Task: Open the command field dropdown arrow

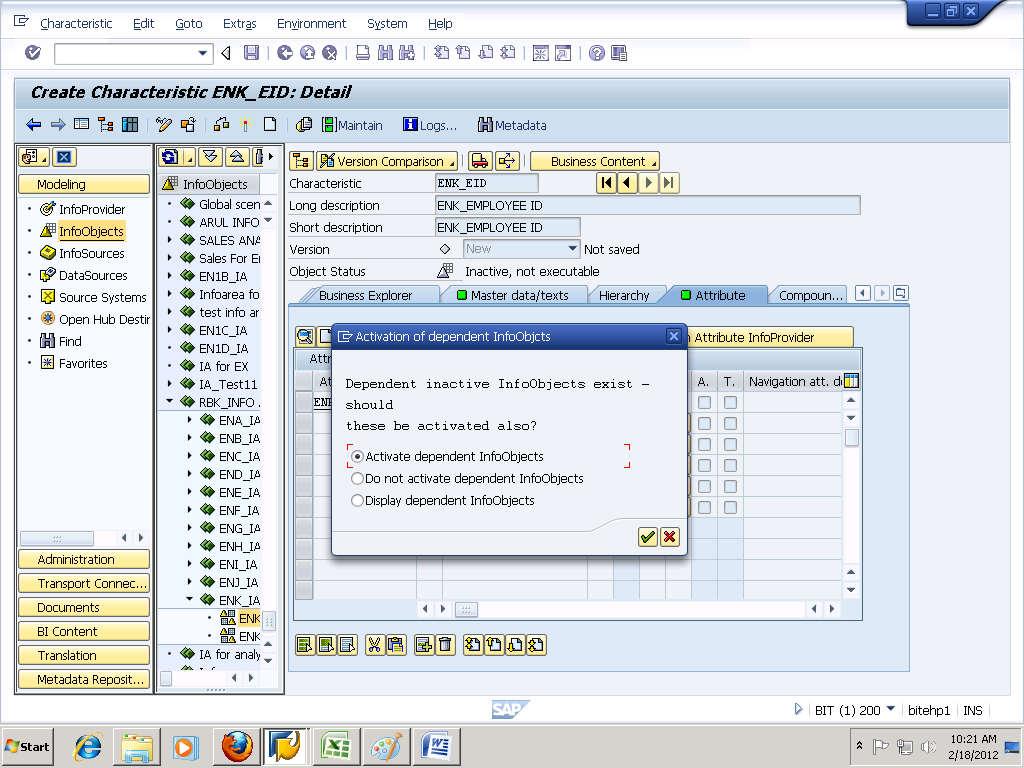Action: pos(202,54)
